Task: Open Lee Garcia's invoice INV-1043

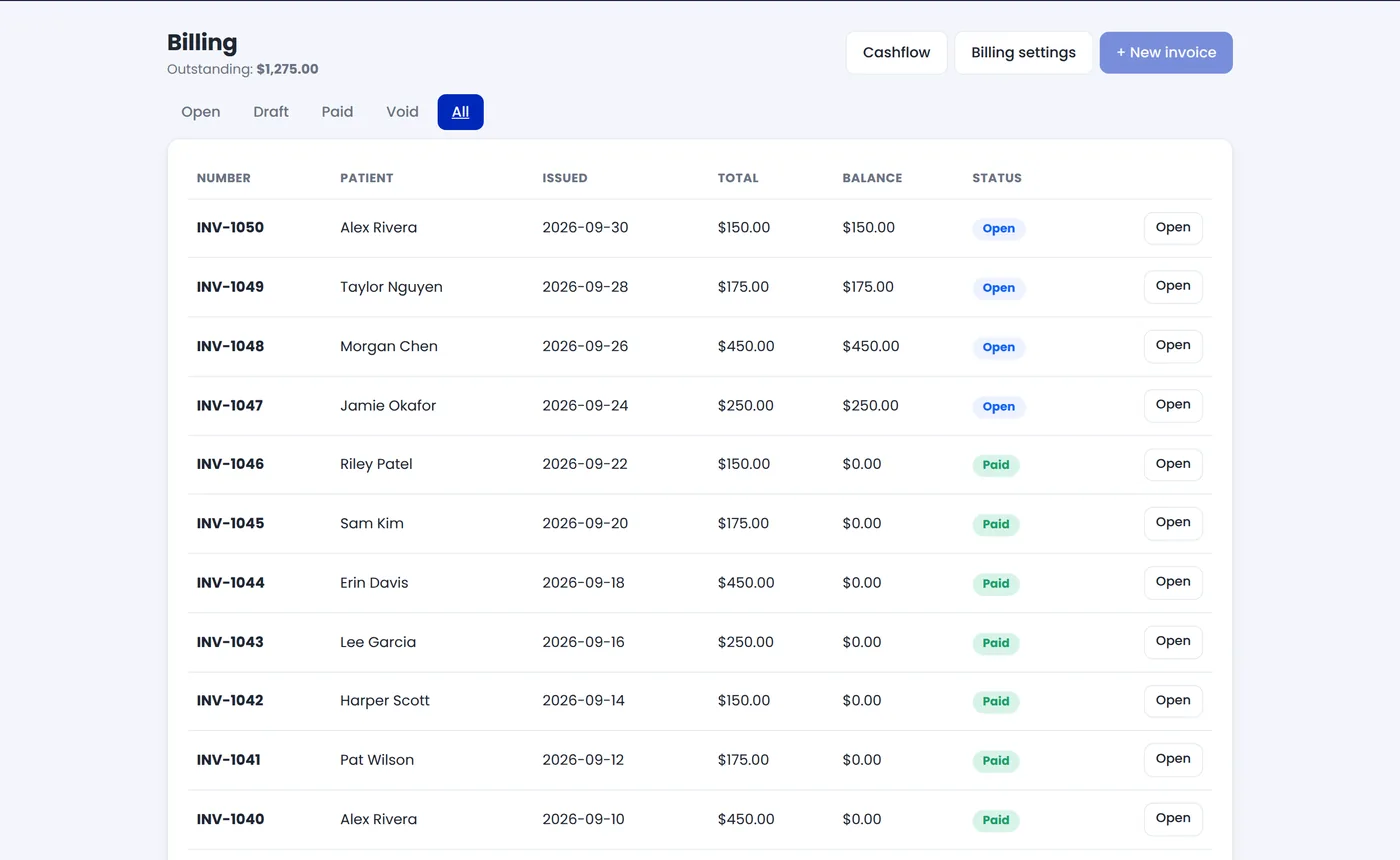Action: click(1173, 642)
